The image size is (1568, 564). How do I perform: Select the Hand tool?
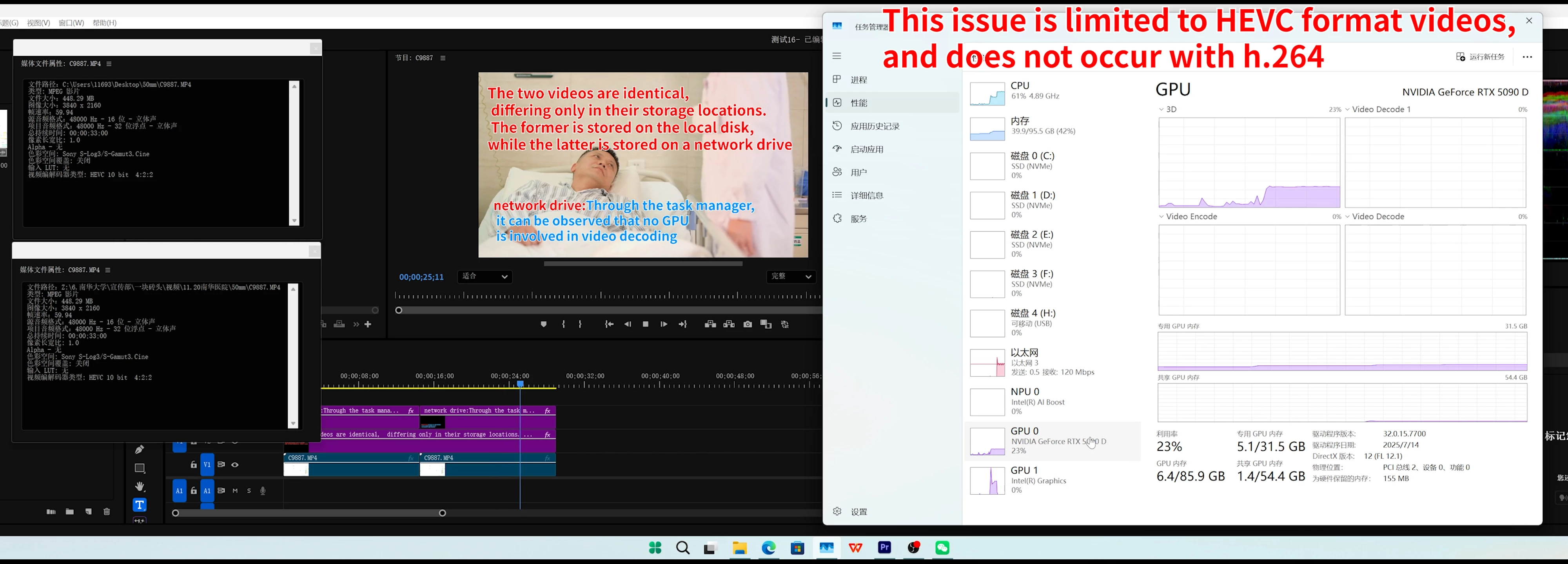(140, 487)
